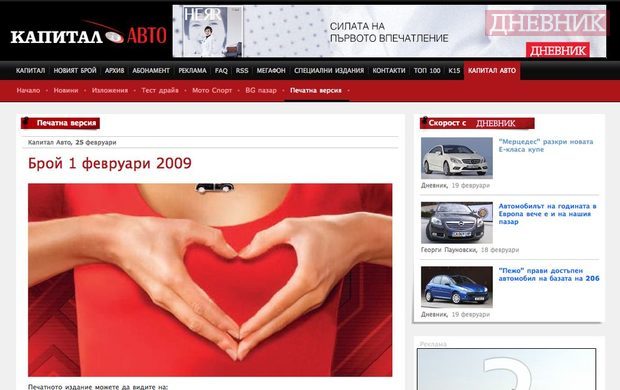
Task: Open the Реклама ad box in the sidebar
Action: coord(507,369)
